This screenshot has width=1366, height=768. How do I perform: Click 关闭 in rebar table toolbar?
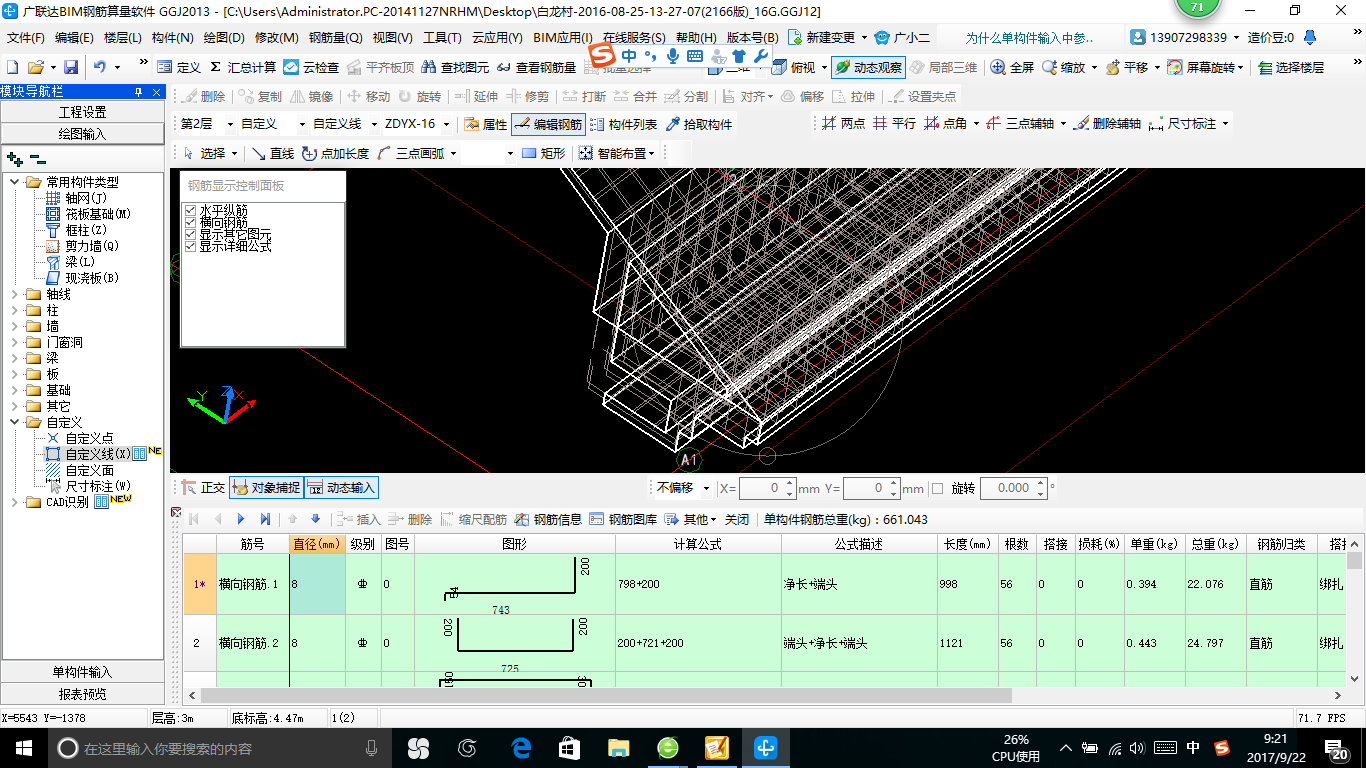point(737,519)
